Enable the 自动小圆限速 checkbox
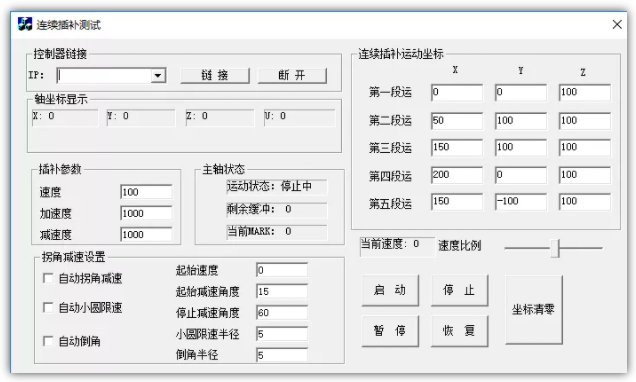Screen dimensions: 636x382 [48, 308]
